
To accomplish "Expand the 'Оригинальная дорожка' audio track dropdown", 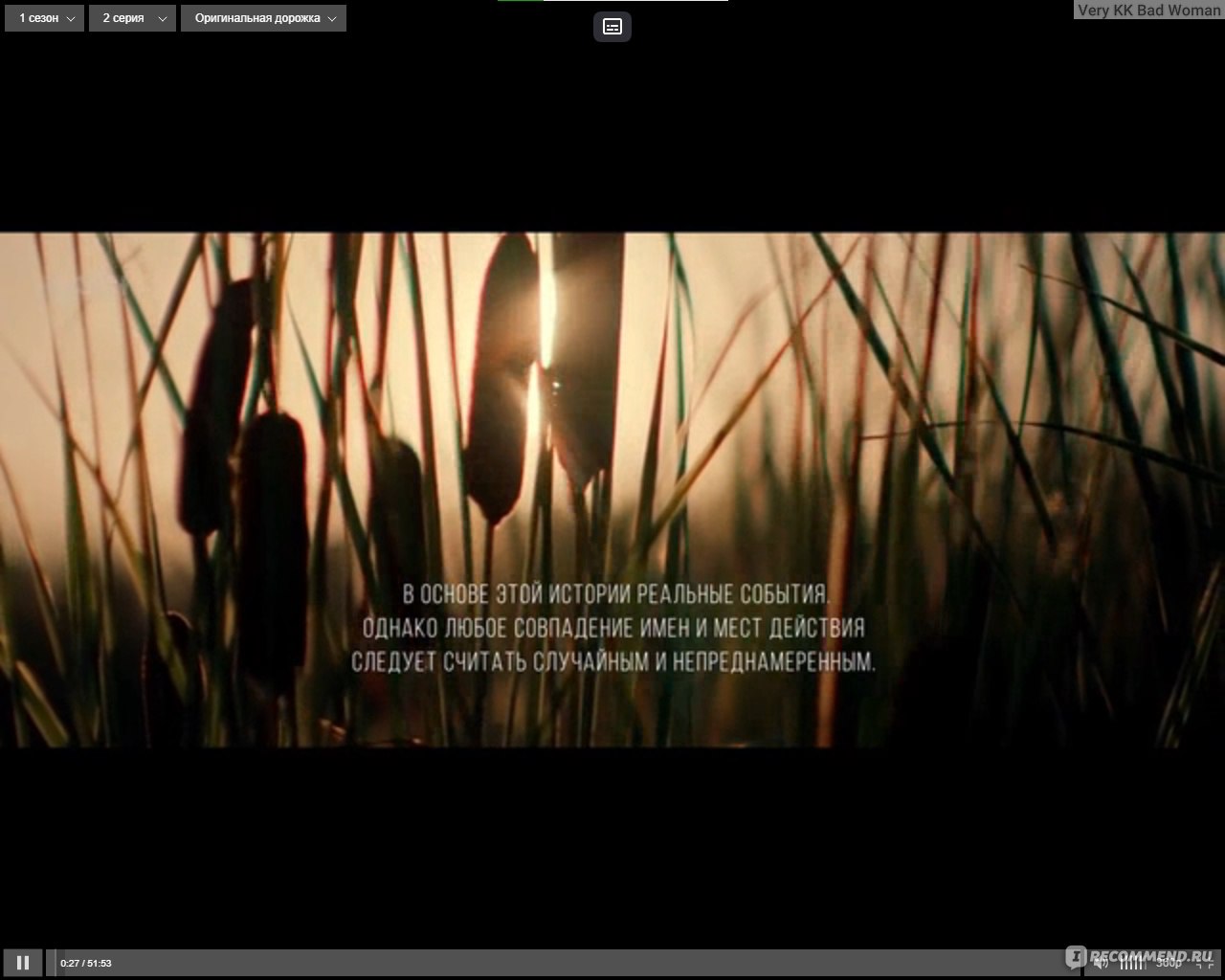I will pyautogui.click(x=264, y=18).
